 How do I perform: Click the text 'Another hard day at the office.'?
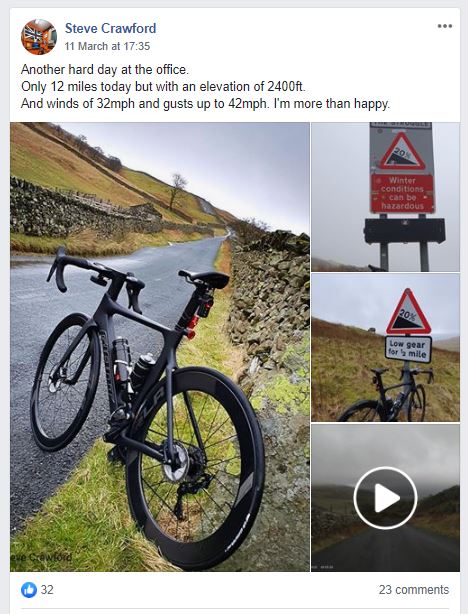point(105,70)
